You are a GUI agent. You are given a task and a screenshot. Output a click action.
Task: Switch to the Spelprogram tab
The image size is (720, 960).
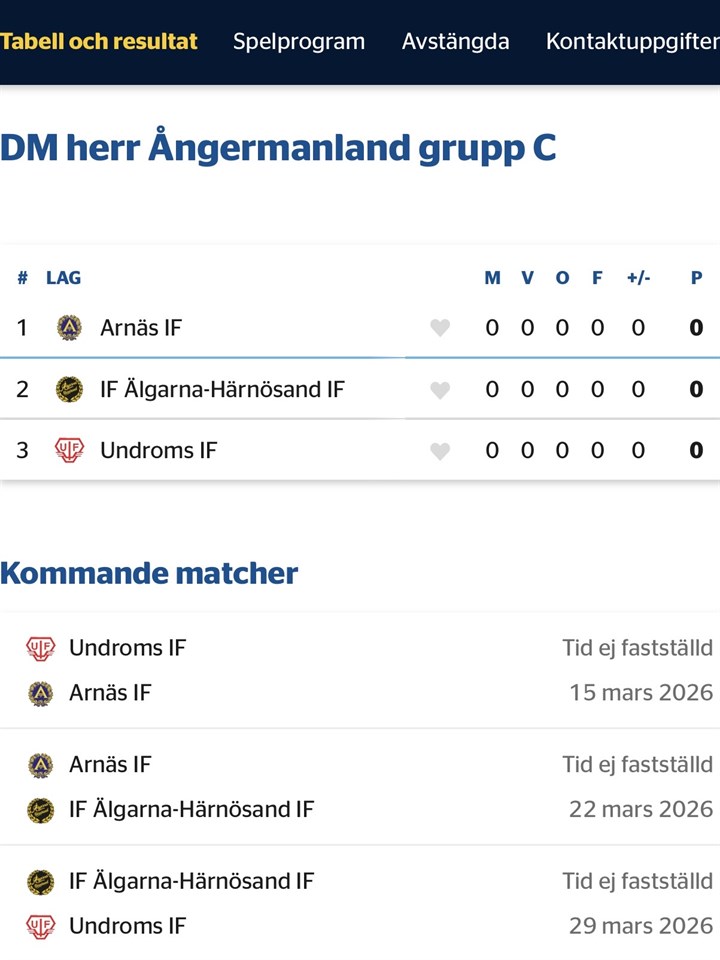299,42
